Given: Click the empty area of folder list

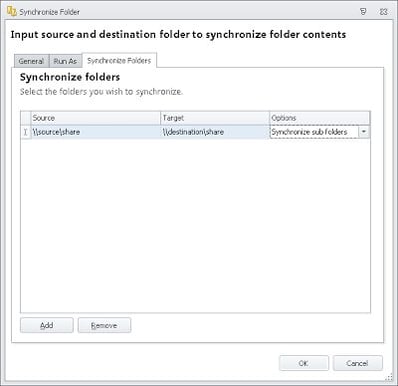Looking at the screenshot, I should point(195,225).
